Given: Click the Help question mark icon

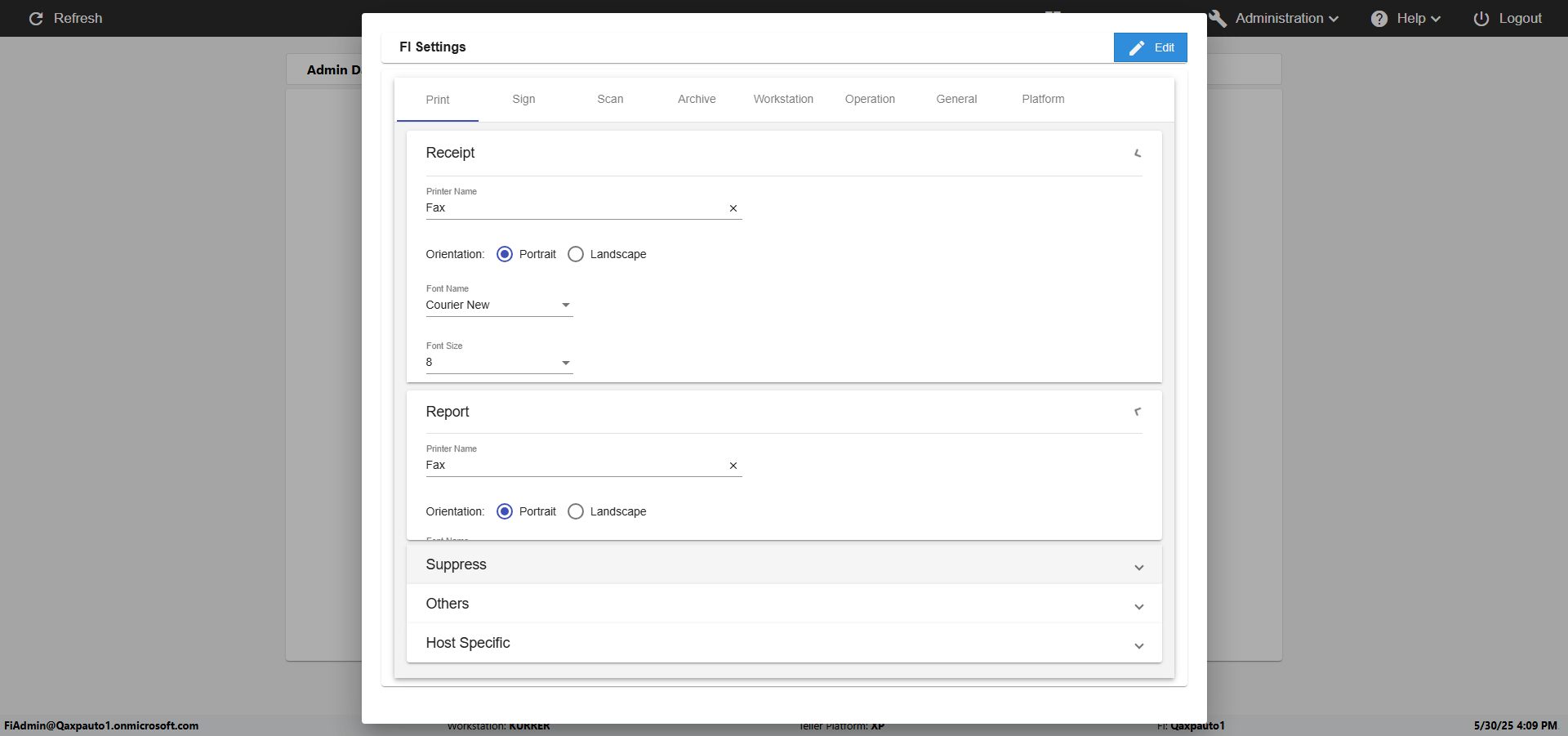Looking at the screenshot, I should (x=1379, y=19).
